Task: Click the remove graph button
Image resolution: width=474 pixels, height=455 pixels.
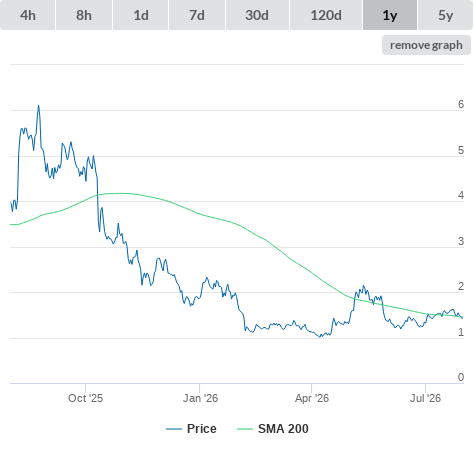Action: pyautogui.click(x=426, y=45)
